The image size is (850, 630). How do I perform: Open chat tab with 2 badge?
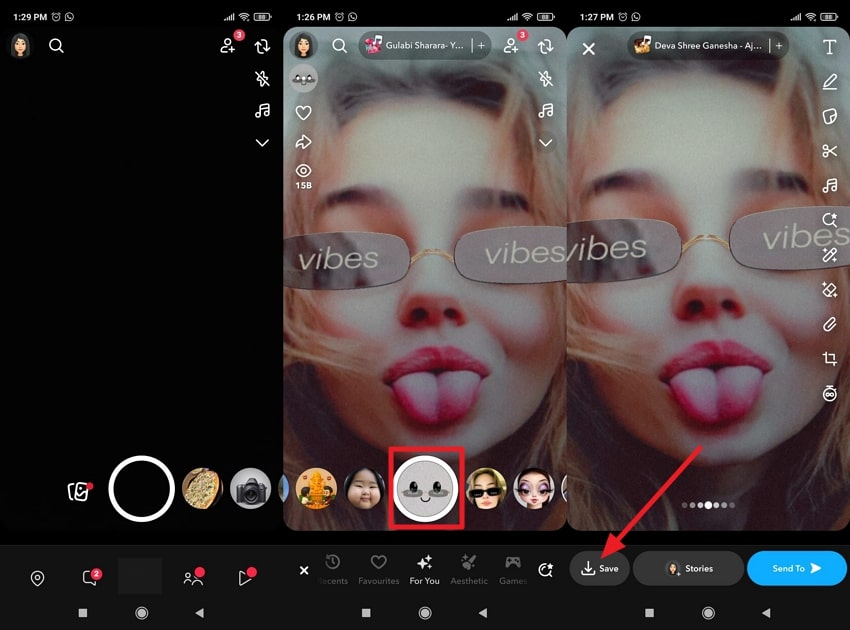[x=91, y=577]
